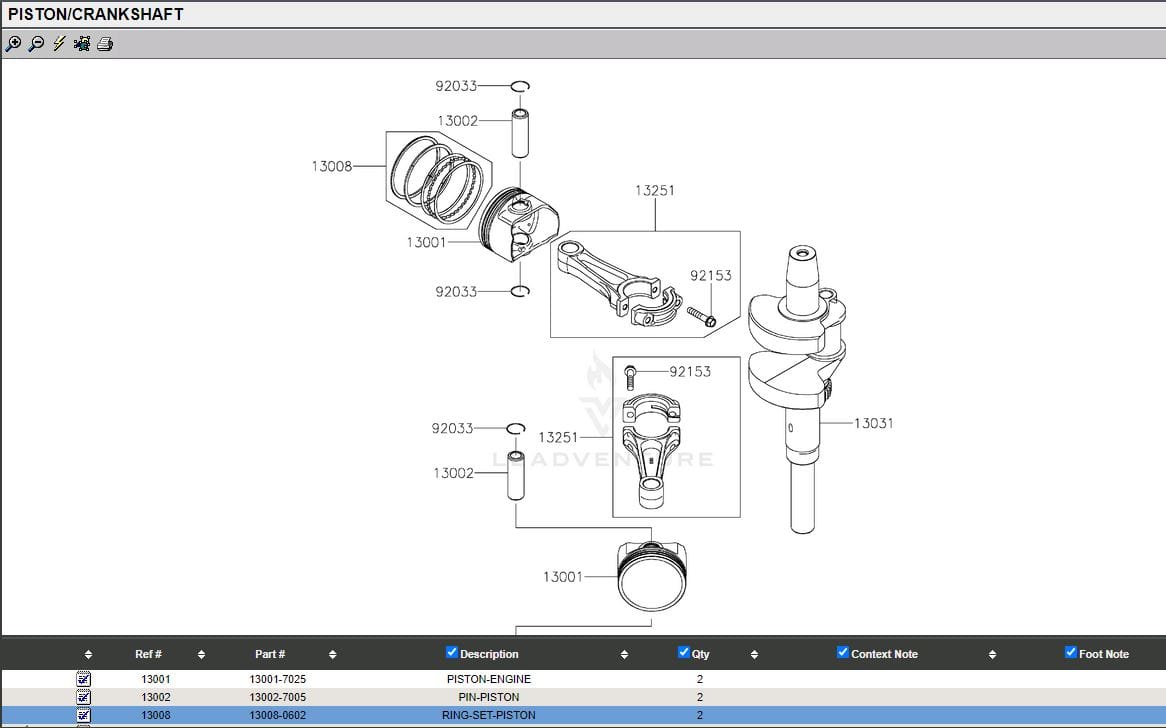
Task: Click the Part # column header
Action: pos(270,654)
